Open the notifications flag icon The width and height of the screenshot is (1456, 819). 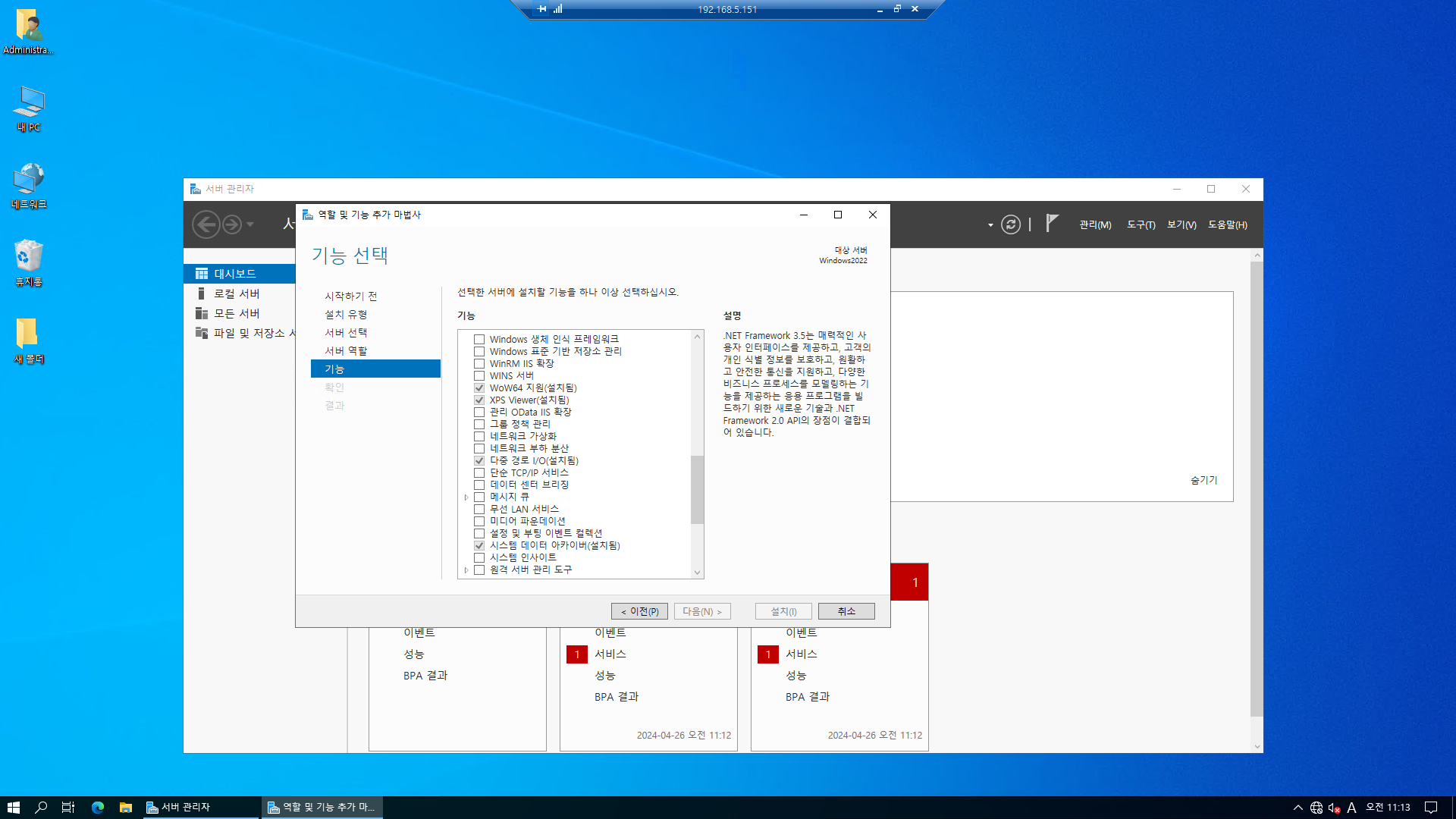tap(1051, 223)
